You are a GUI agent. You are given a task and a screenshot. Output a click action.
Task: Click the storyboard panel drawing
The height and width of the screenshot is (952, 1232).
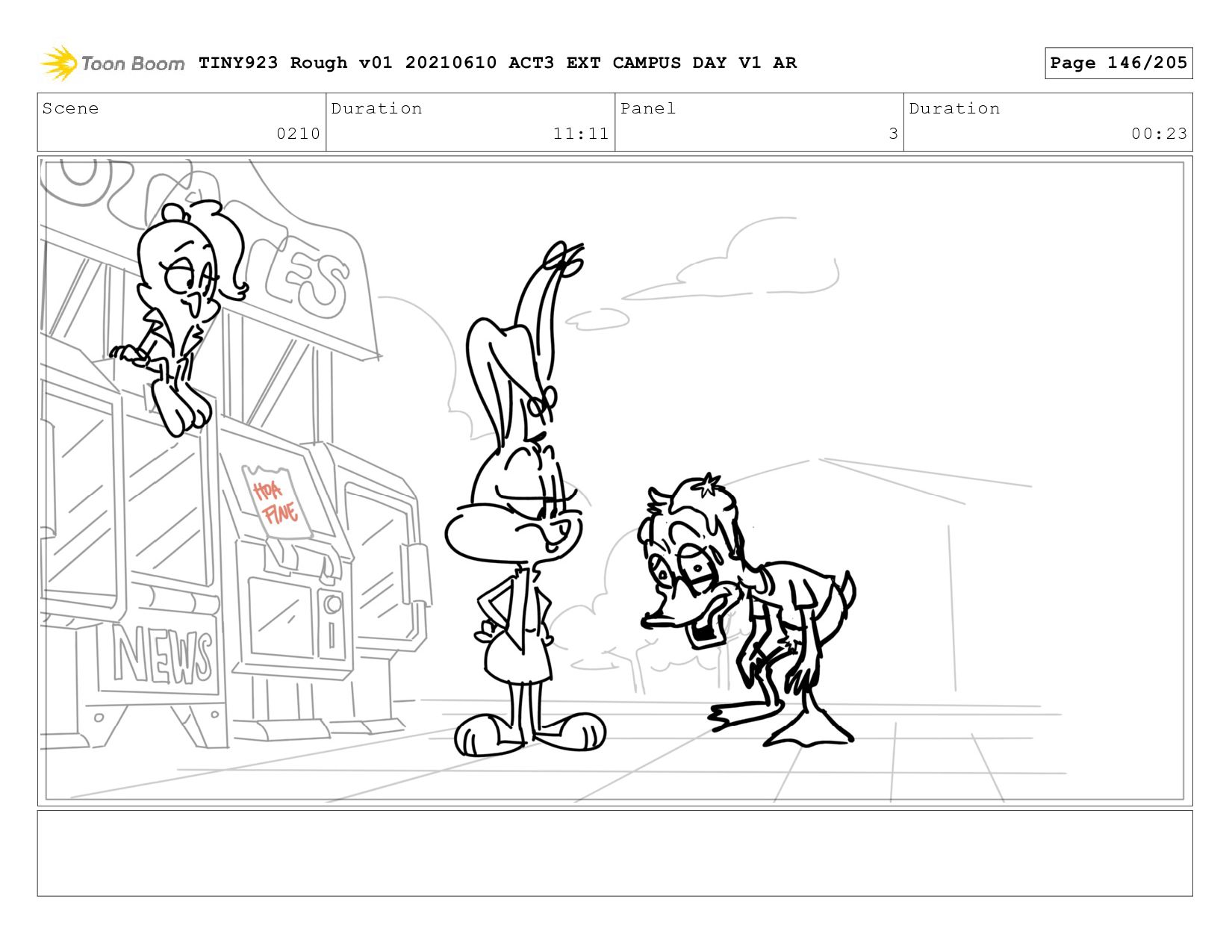[x=615, y=481]
